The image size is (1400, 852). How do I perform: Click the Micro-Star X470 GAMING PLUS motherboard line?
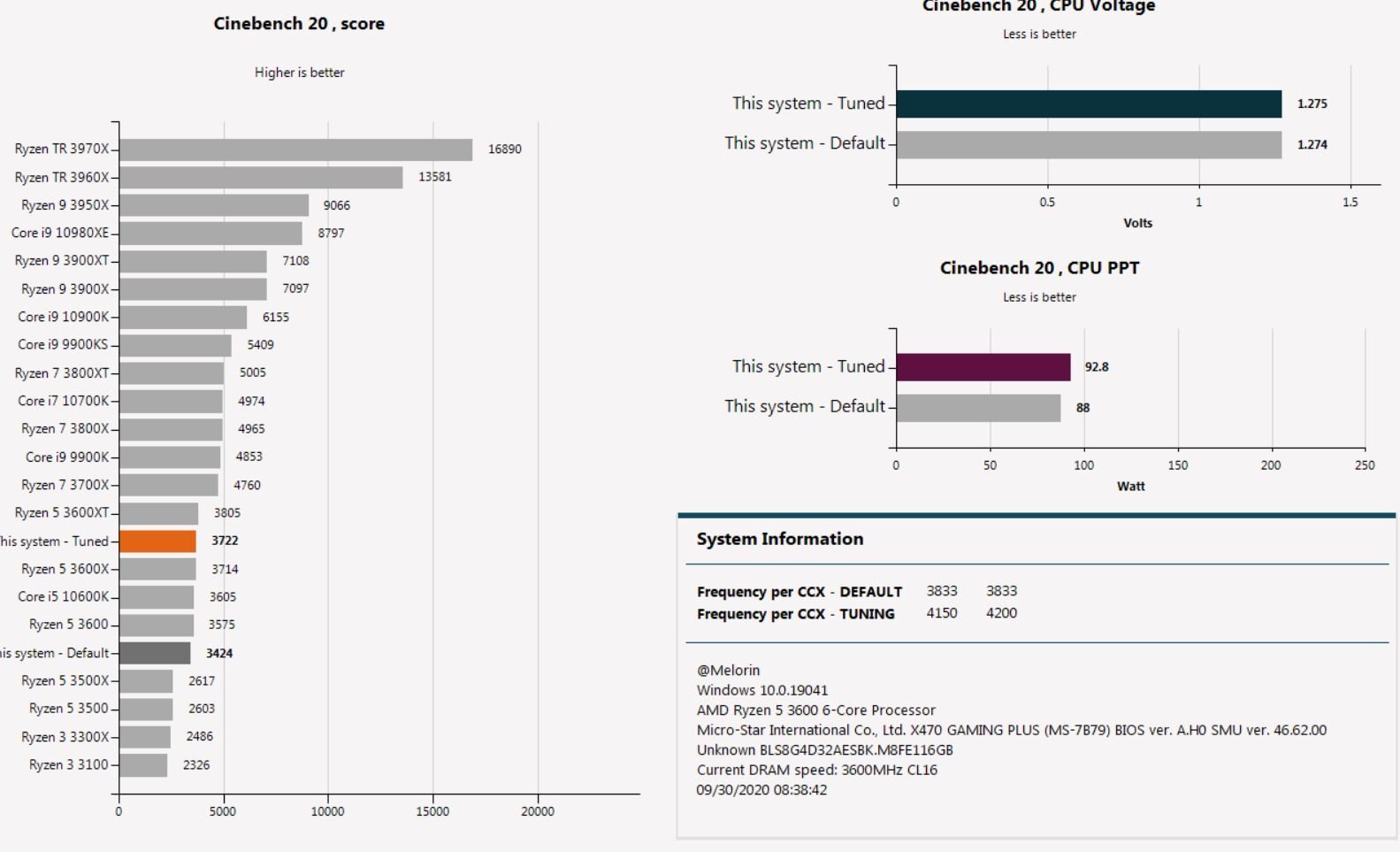[x=1012, y=730]
